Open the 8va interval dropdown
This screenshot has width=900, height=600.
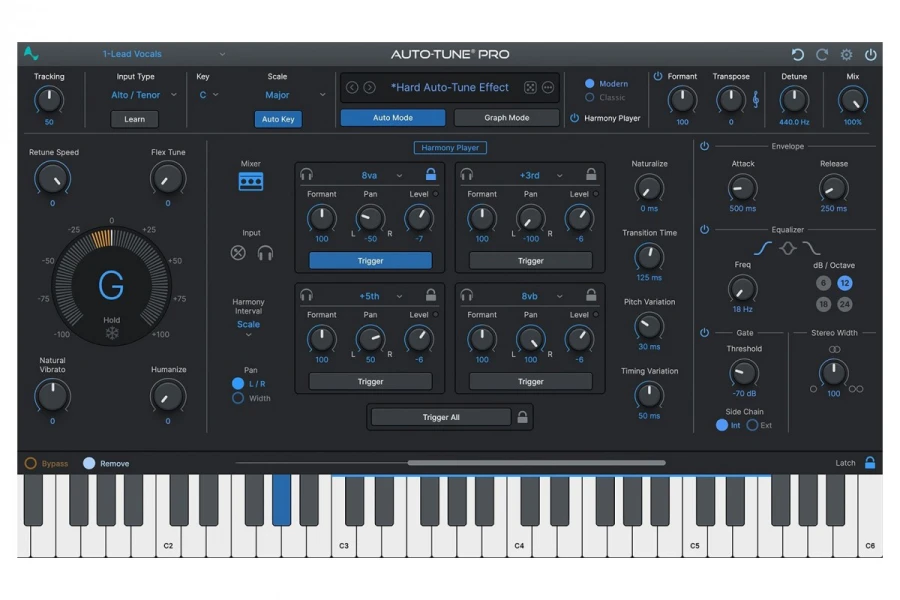[381, 175]
